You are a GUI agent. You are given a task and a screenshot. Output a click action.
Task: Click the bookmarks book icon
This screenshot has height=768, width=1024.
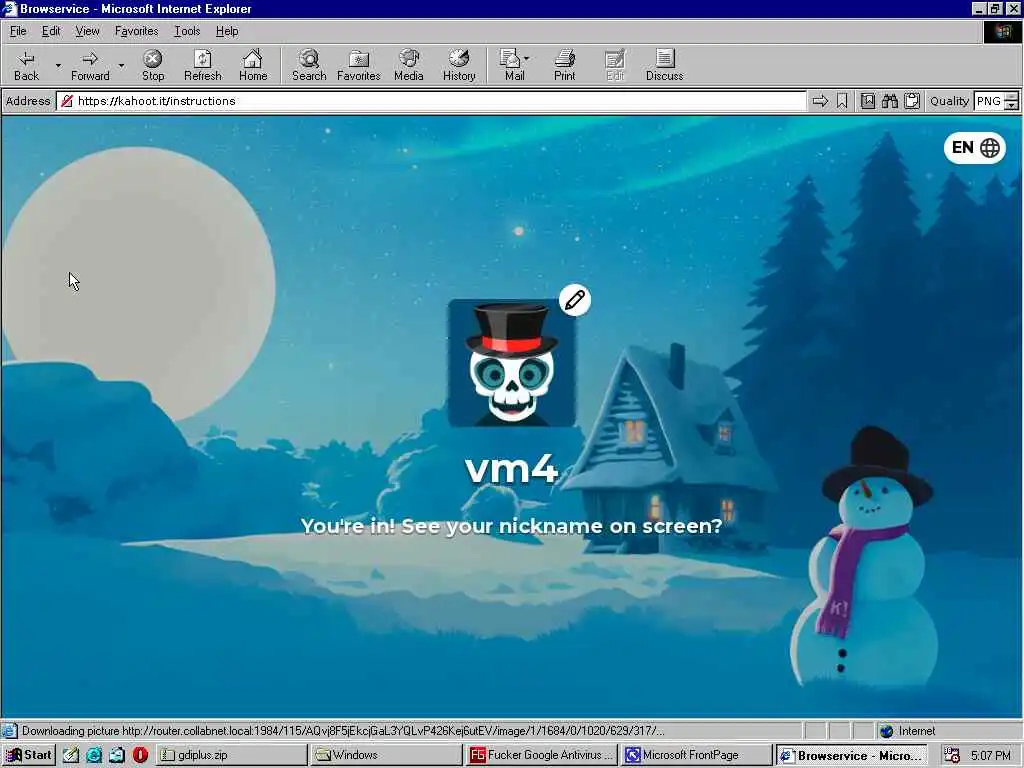coord(867,101)
